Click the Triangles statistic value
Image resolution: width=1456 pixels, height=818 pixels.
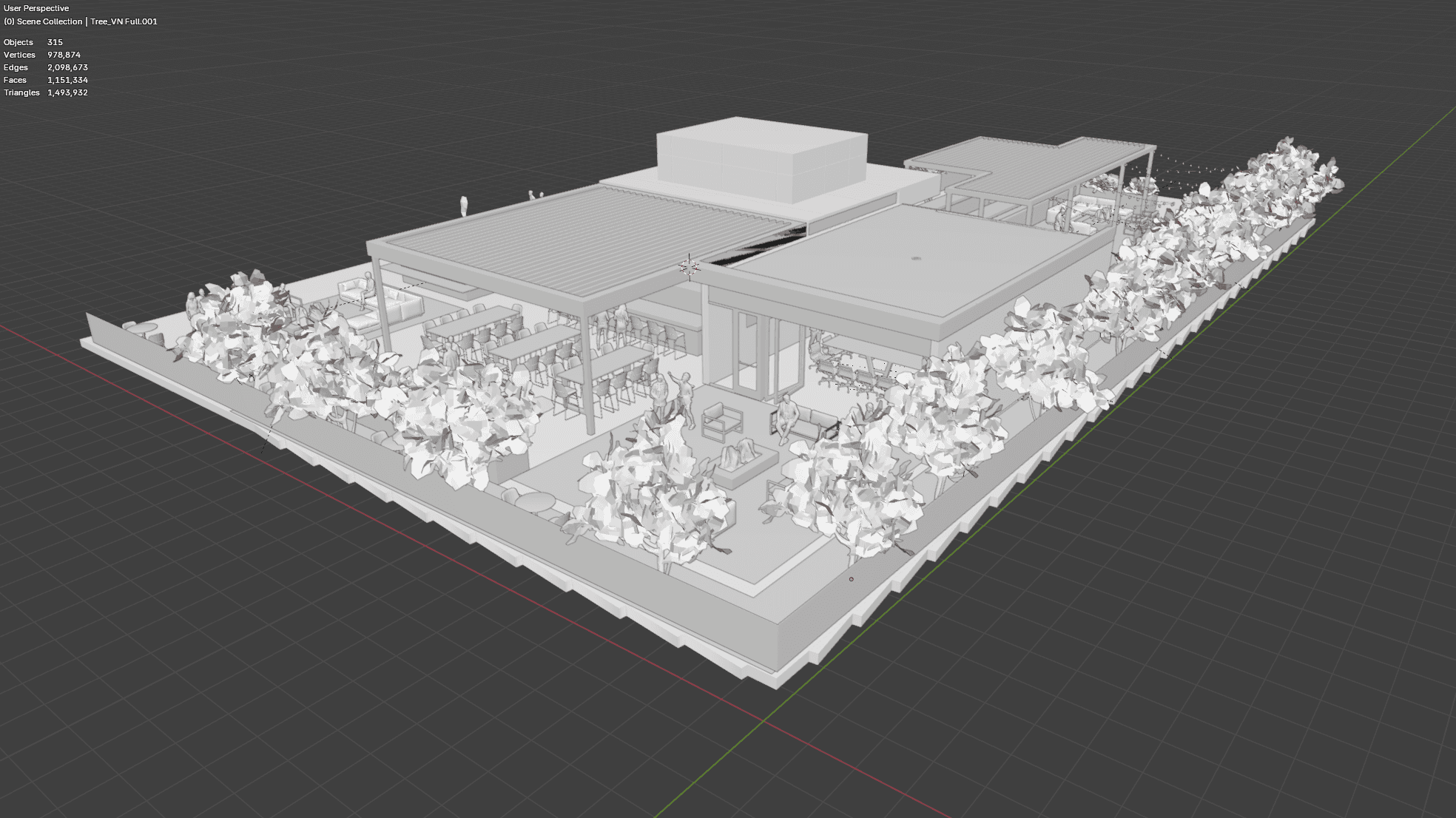pos(67,92)
